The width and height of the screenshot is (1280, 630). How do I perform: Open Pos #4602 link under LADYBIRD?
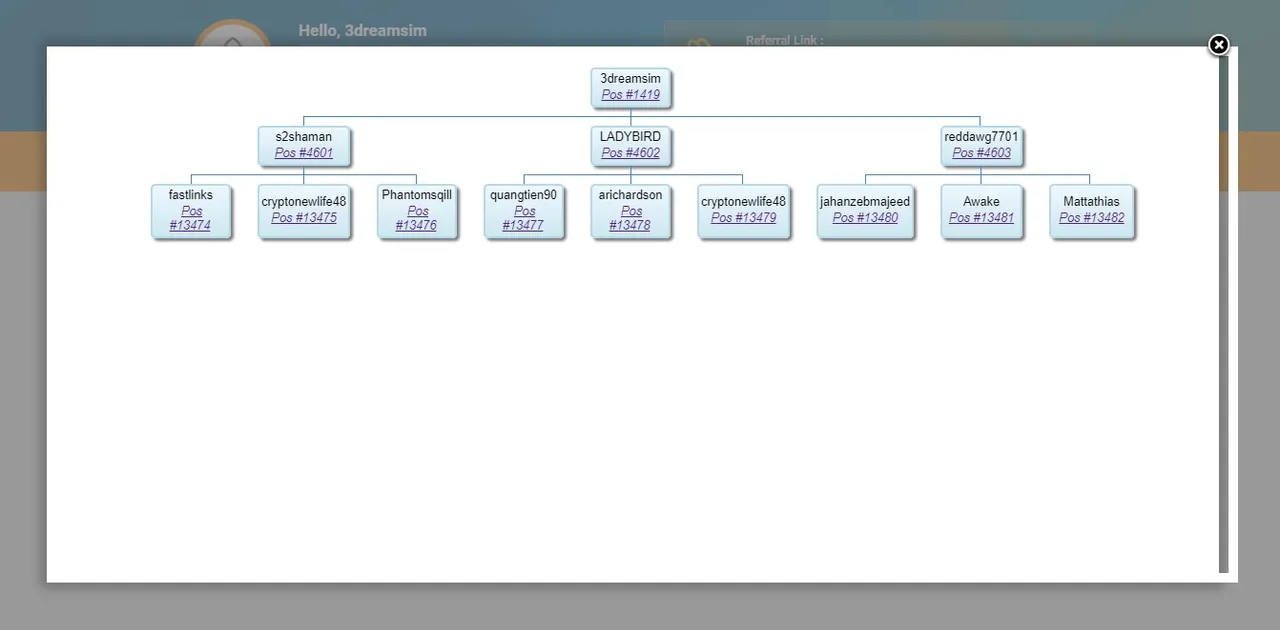(x=630, y=153)
